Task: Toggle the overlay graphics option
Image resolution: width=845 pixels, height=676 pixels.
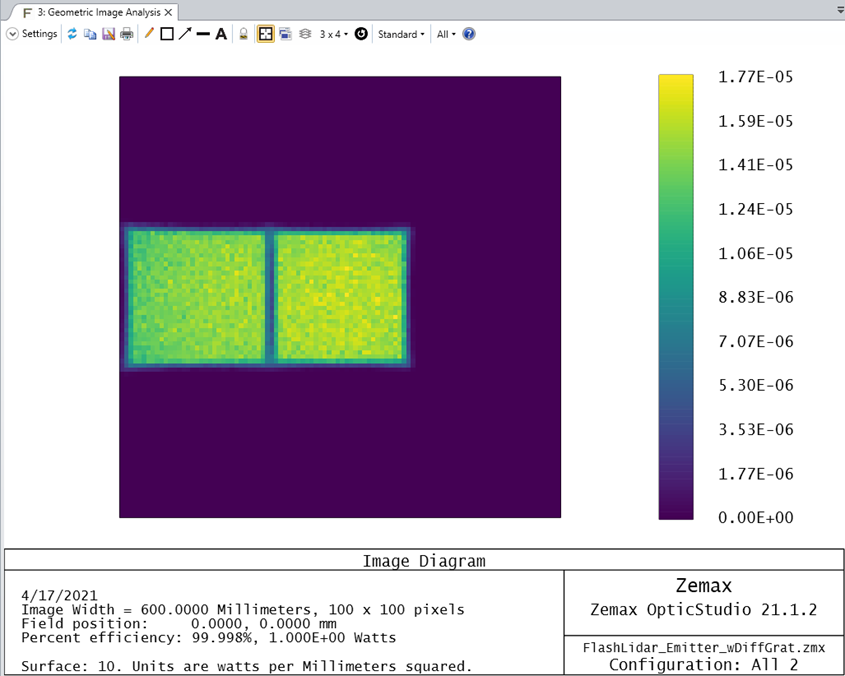Action: [283, 33]
